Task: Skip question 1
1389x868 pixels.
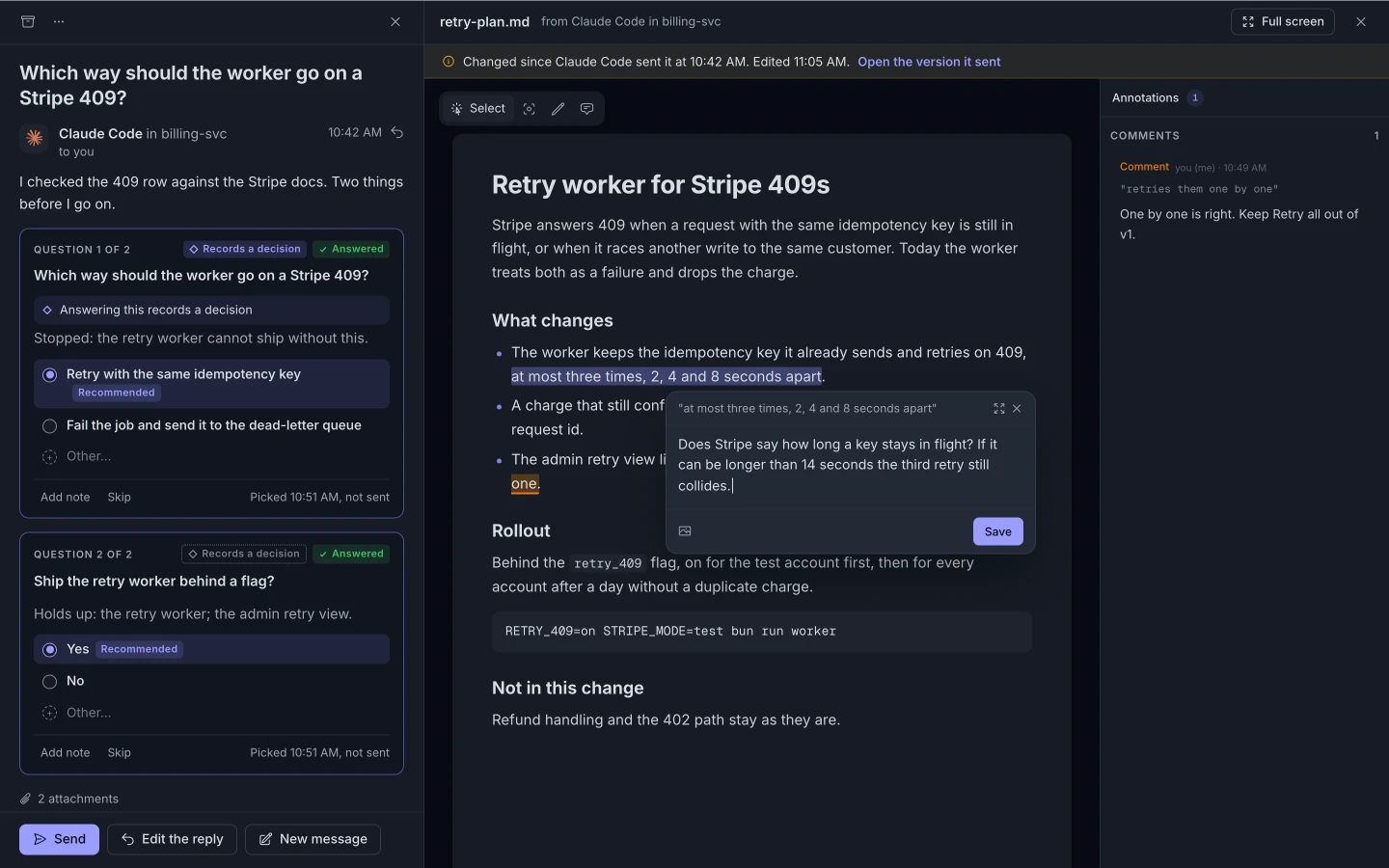Action: pos(119,498)
